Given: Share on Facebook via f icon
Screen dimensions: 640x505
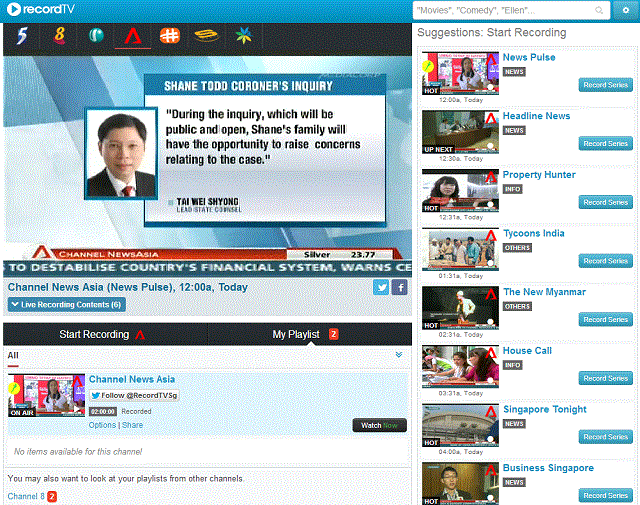Looking at the screenshot, I should pos(400,287).
